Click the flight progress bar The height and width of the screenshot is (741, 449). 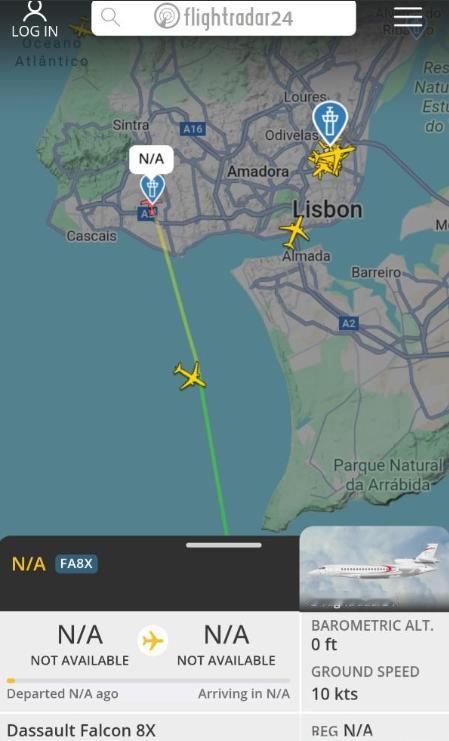pos(148,681)
